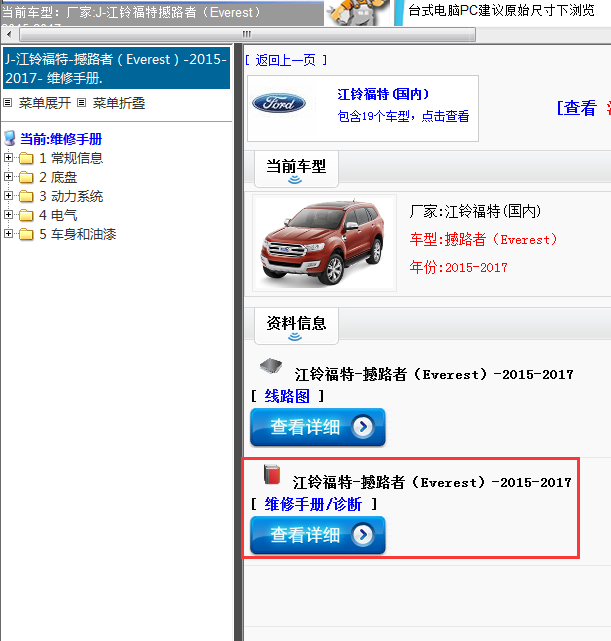Select '1 常规信息' tree item

(x=71, y=158)
